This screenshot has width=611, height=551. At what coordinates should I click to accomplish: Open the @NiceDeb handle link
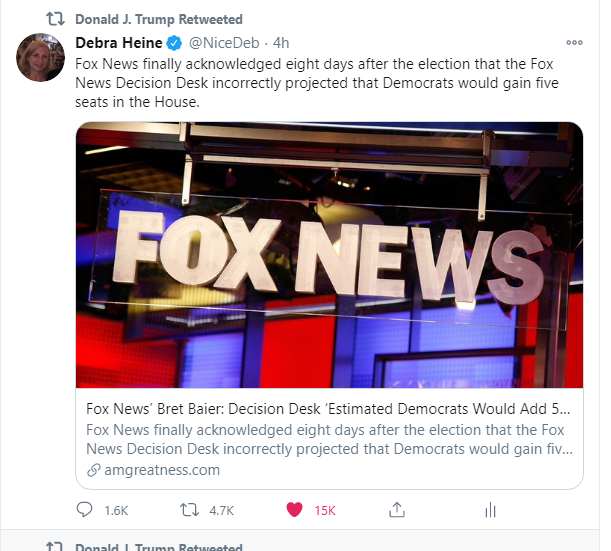point(224,43)
